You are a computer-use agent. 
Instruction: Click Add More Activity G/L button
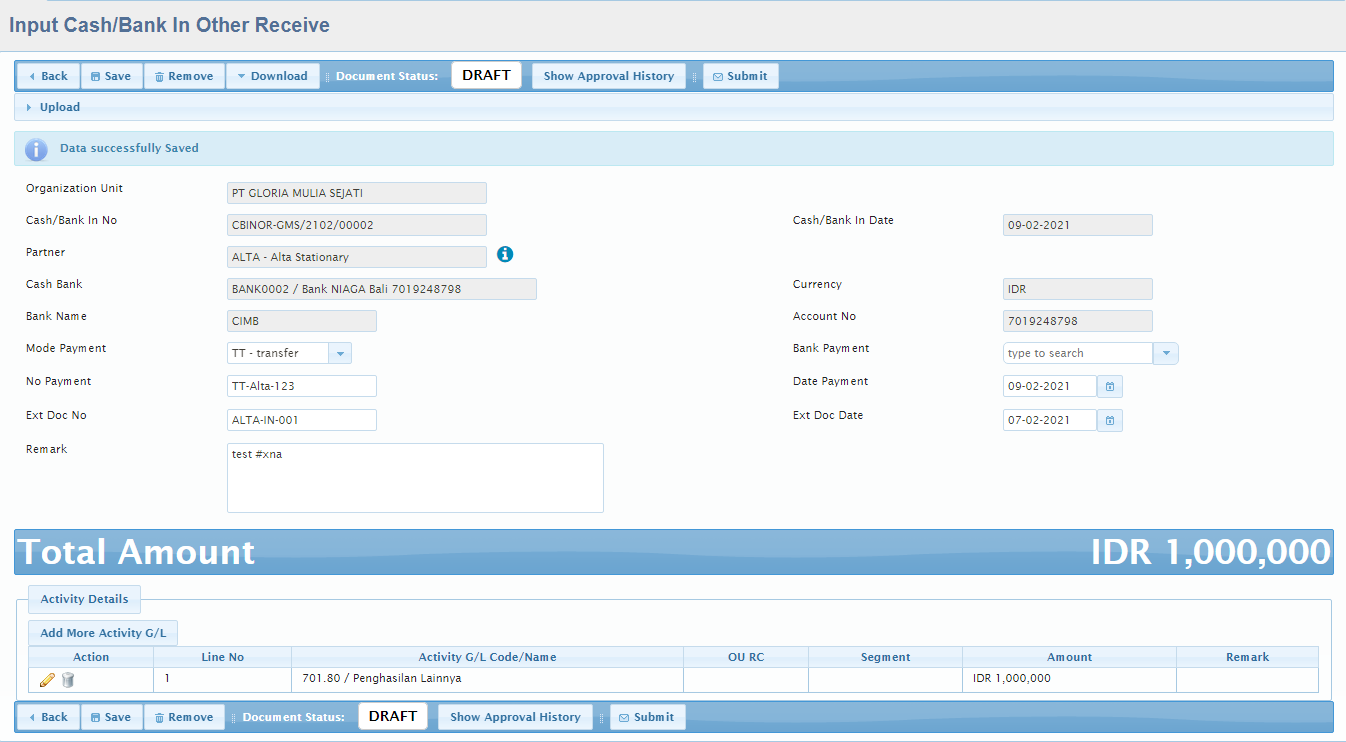(103, 633)
